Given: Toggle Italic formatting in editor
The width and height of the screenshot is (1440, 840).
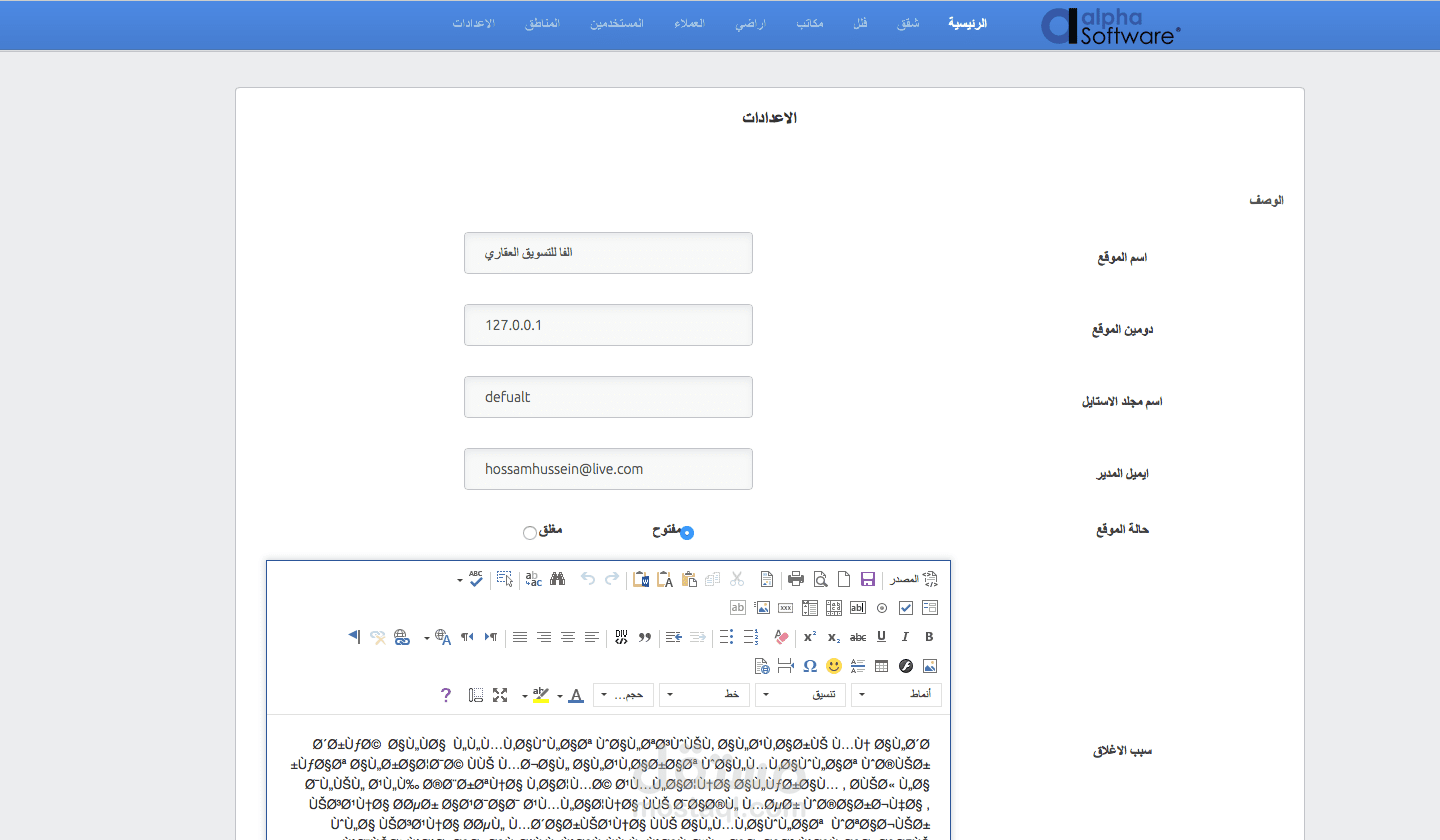Looking at the screenshot, I should (905, 636).
